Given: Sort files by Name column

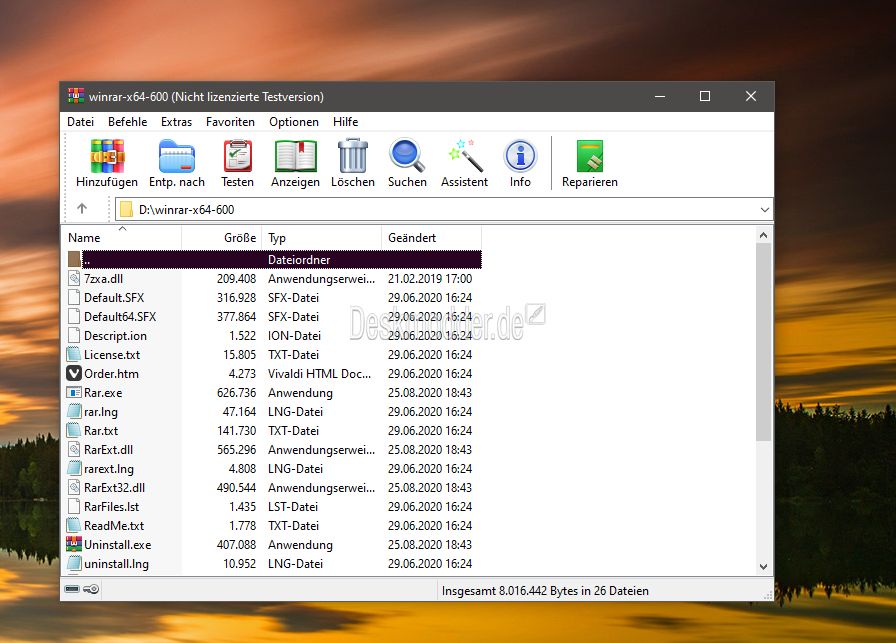Looking at the screenshot, I should click(122, 238).
